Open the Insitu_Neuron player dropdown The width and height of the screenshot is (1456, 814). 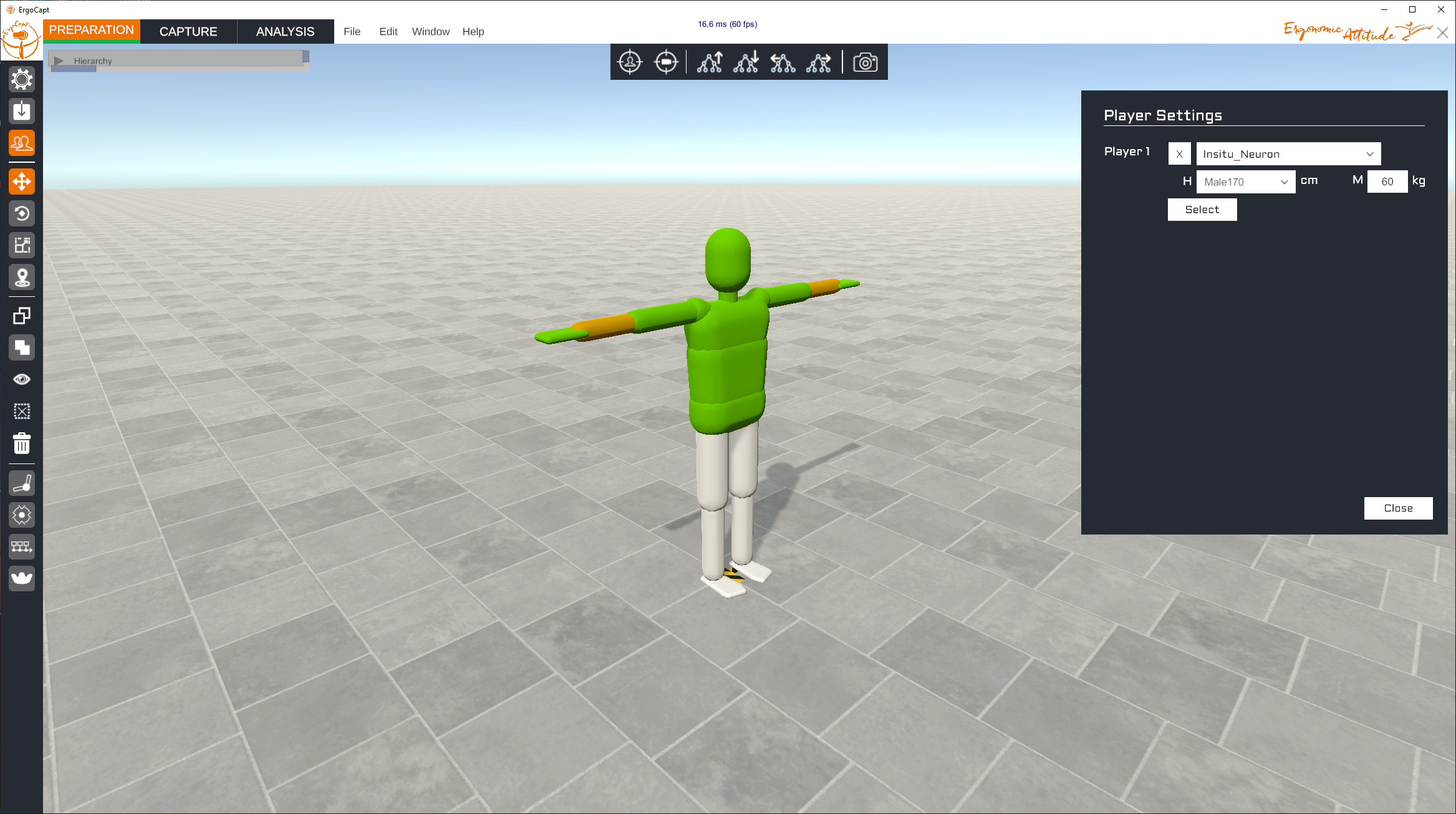click(x=1288, y=154)
